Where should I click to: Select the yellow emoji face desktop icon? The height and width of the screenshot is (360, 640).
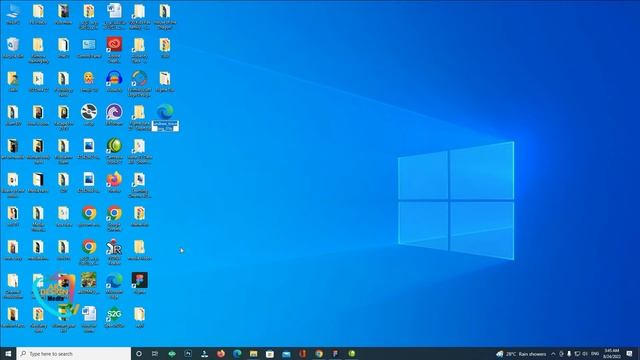89,81
